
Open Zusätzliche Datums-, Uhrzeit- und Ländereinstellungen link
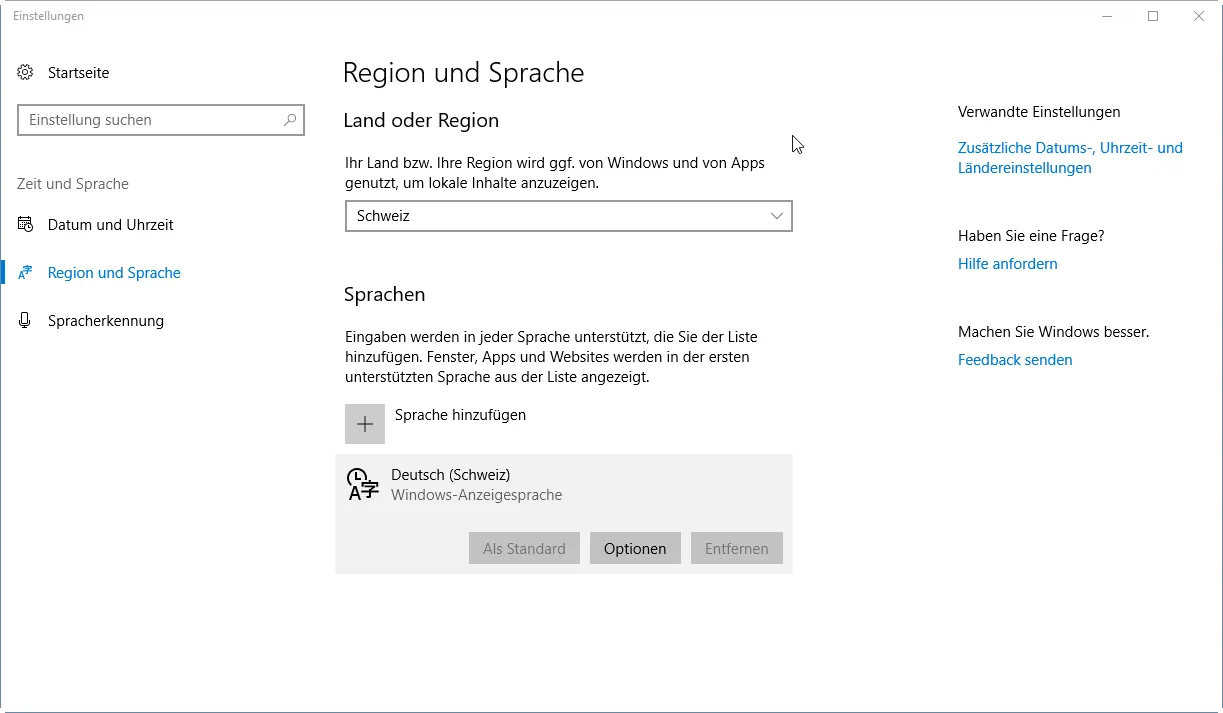click(1069, 158)
